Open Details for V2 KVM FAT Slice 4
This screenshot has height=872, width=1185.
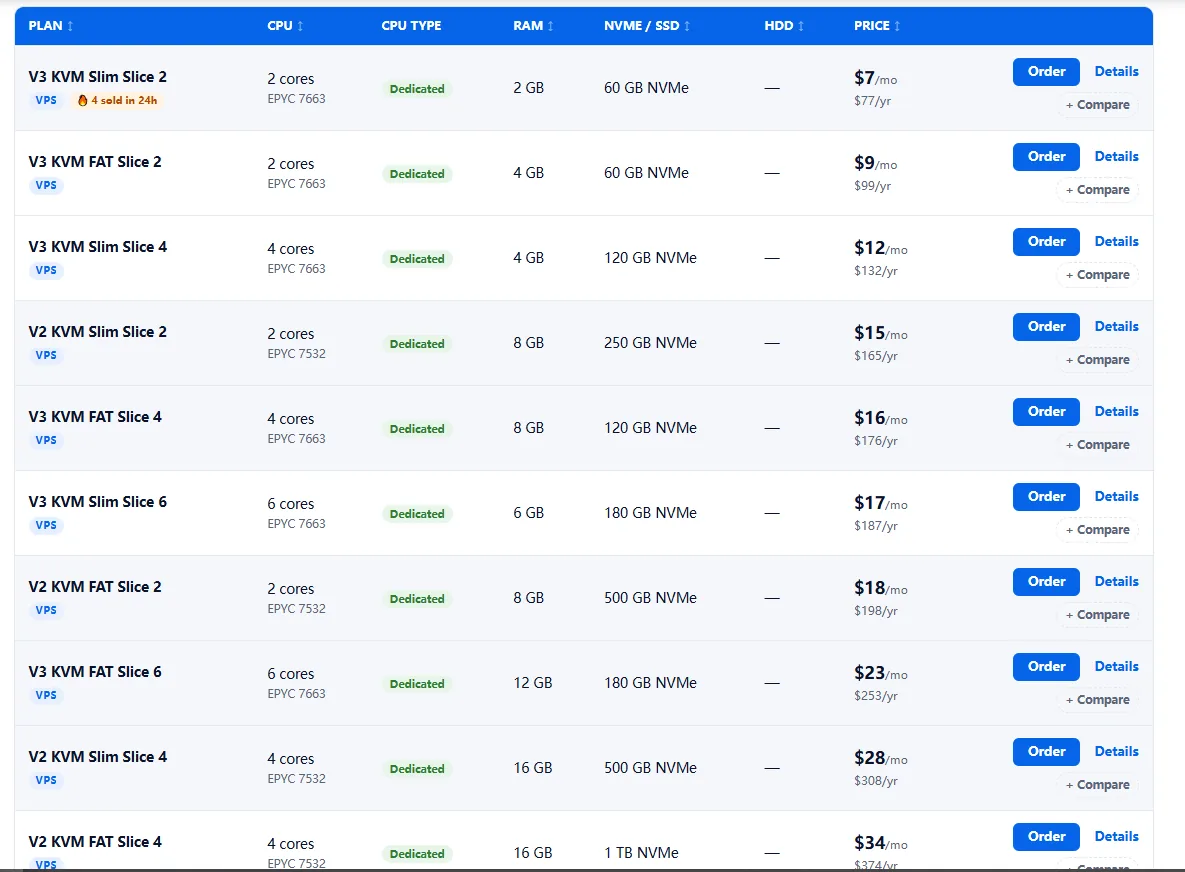pyautogui.click(x=1116, y=836)
